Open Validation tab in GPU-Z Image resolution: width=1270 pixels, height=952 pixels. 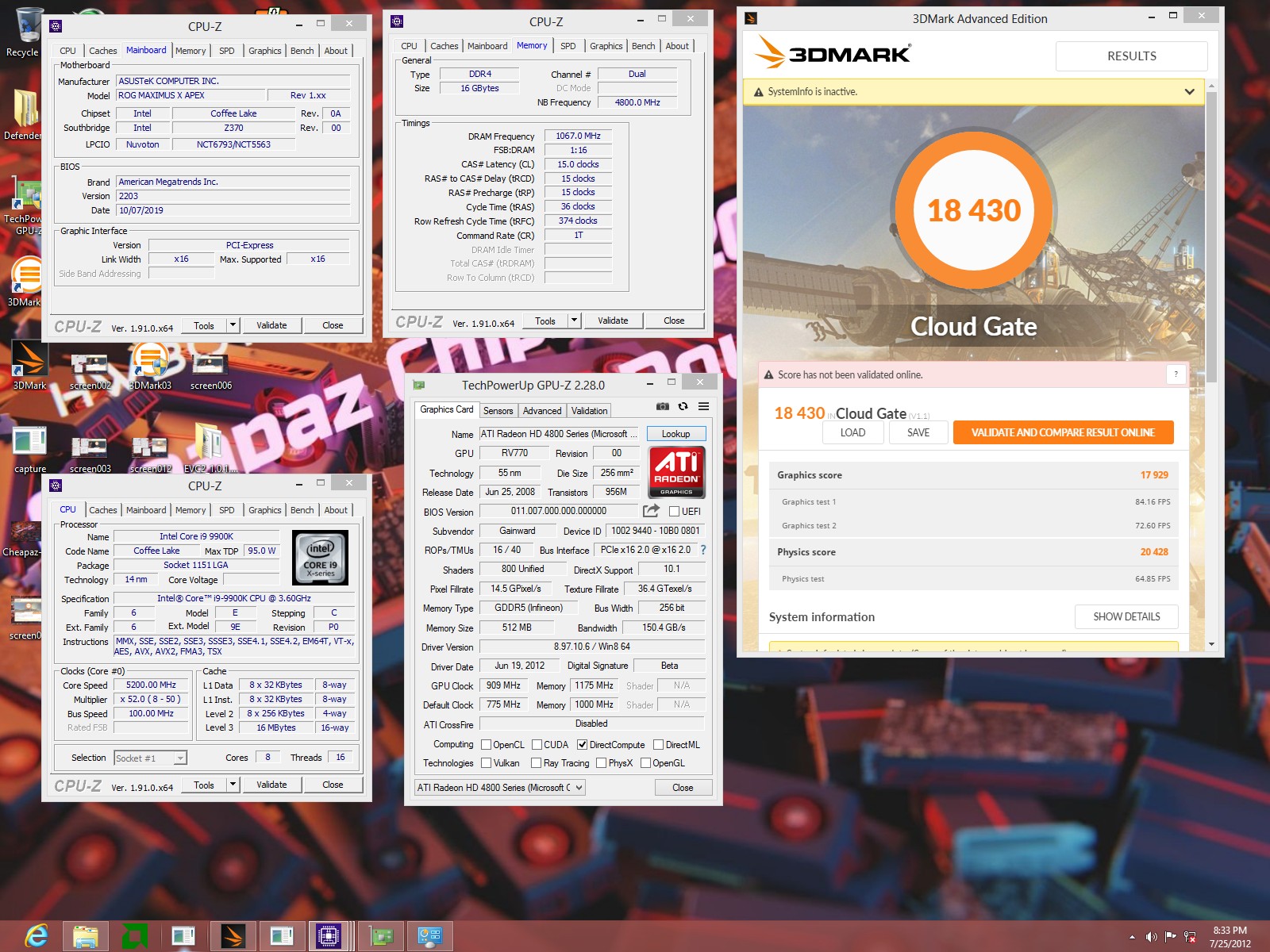pos(589,410)
